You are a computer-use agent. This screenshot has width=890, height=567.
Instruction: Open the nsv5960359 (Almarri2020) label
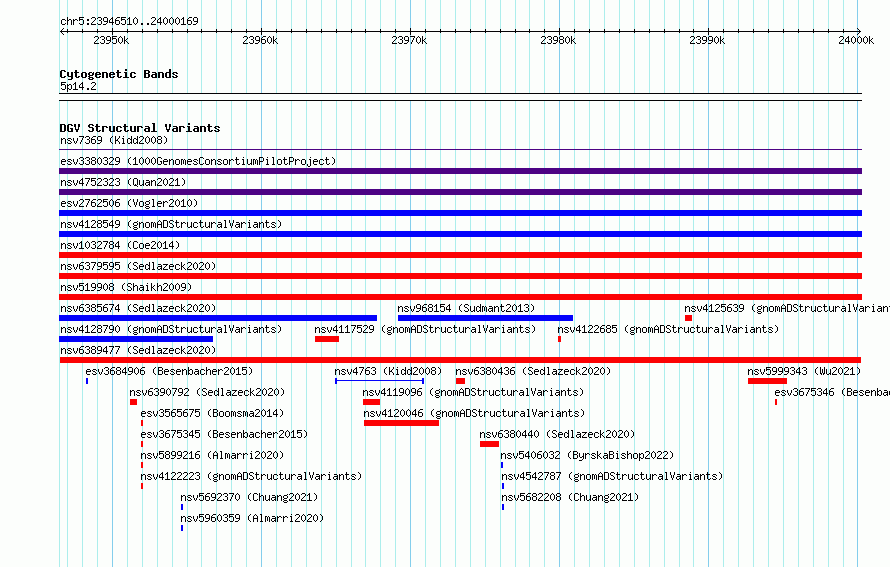pyautogui.click(x=252, y=518)
